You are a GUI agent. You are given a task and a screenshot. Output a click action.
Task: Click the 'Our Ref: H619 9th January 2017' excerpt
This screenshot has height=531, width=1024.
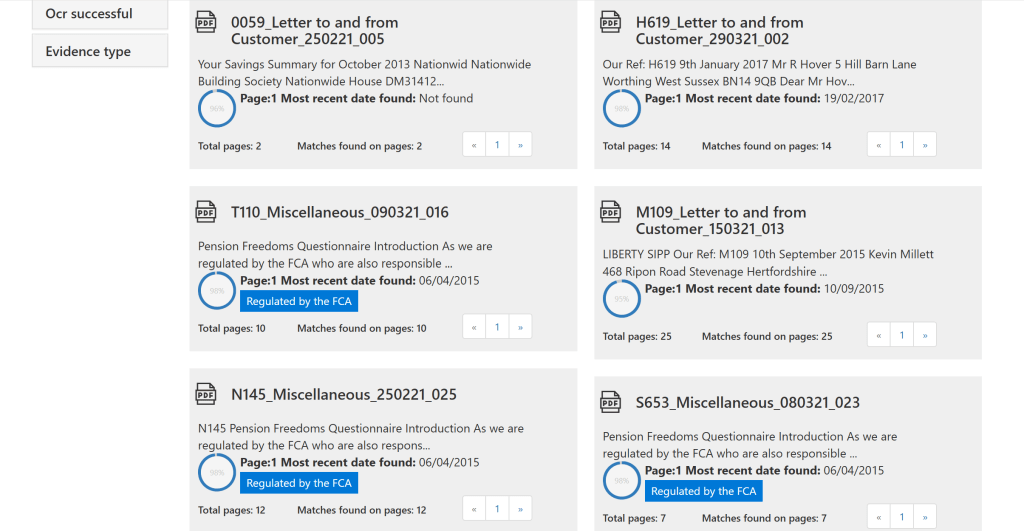point(760,72)
